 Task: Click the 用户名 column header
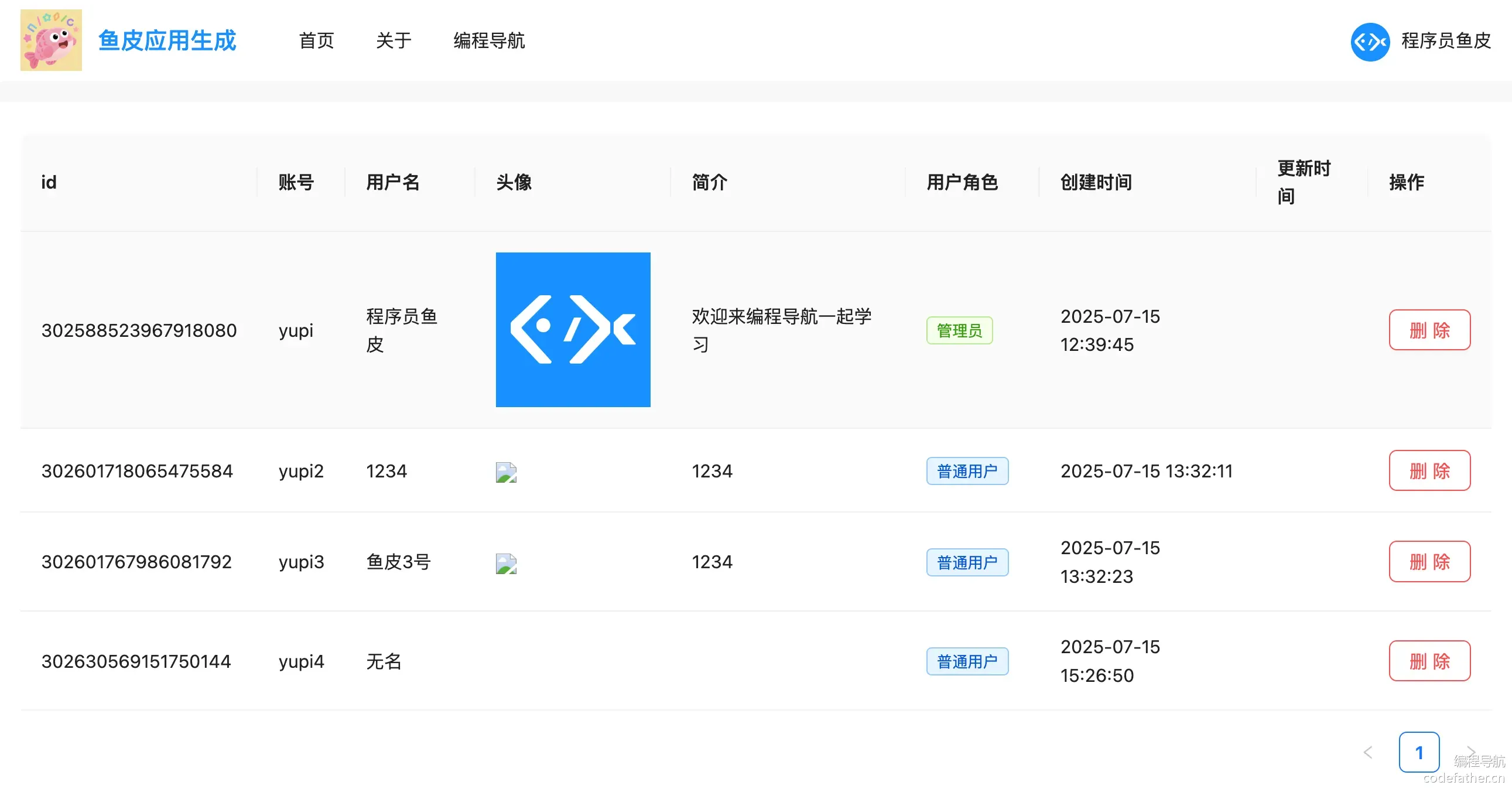point(394,182)
